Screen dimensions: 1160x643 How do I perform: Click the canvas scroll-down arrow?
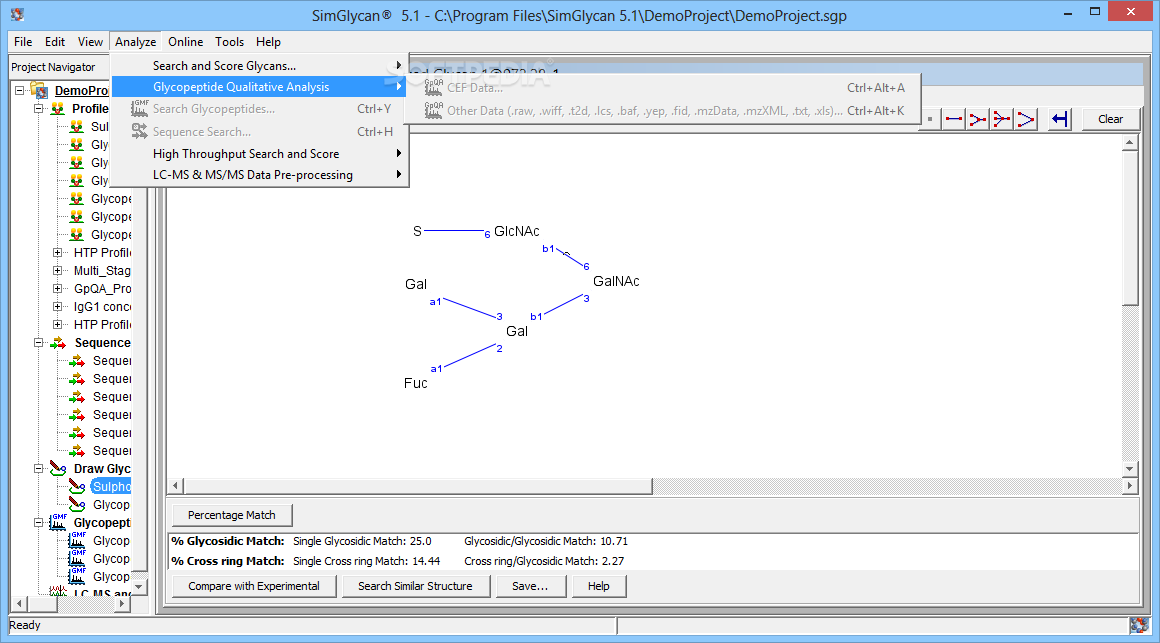click(x=1129, y=468)
